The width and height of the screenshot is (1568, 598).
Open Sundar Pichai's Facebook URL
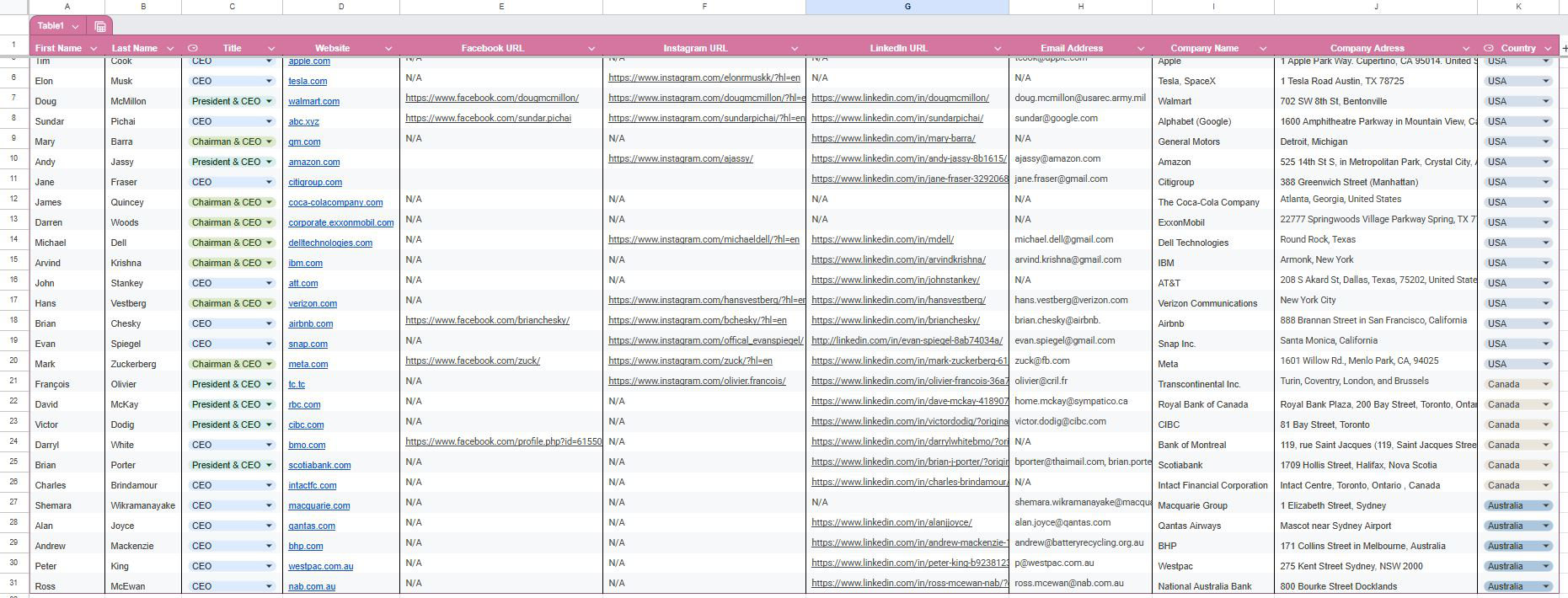[488, 118]
